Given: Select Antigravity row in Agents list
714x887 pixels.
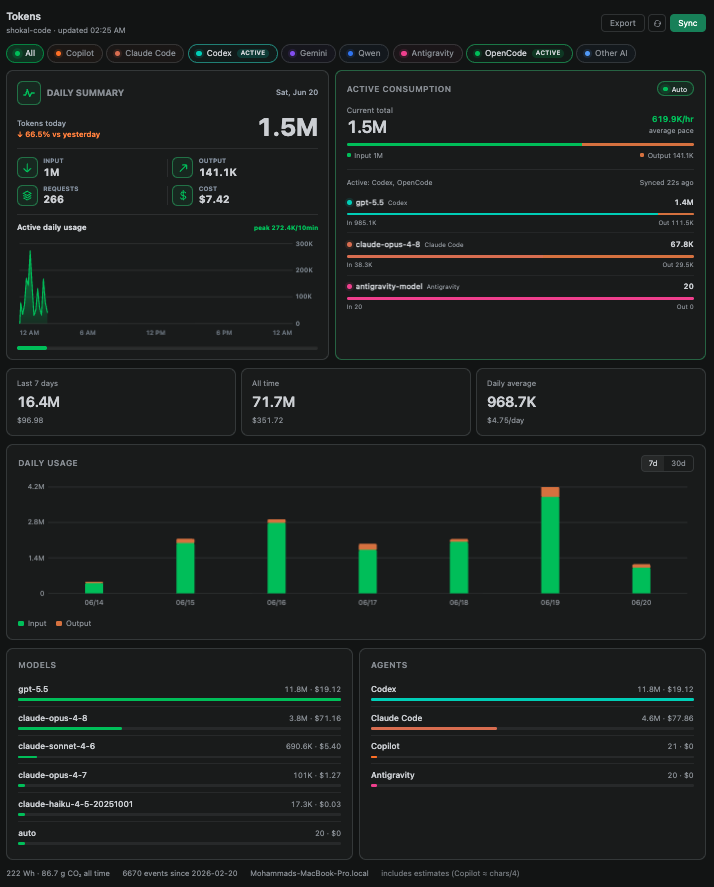Looking at the screenshot, I should tap(532, 778).
